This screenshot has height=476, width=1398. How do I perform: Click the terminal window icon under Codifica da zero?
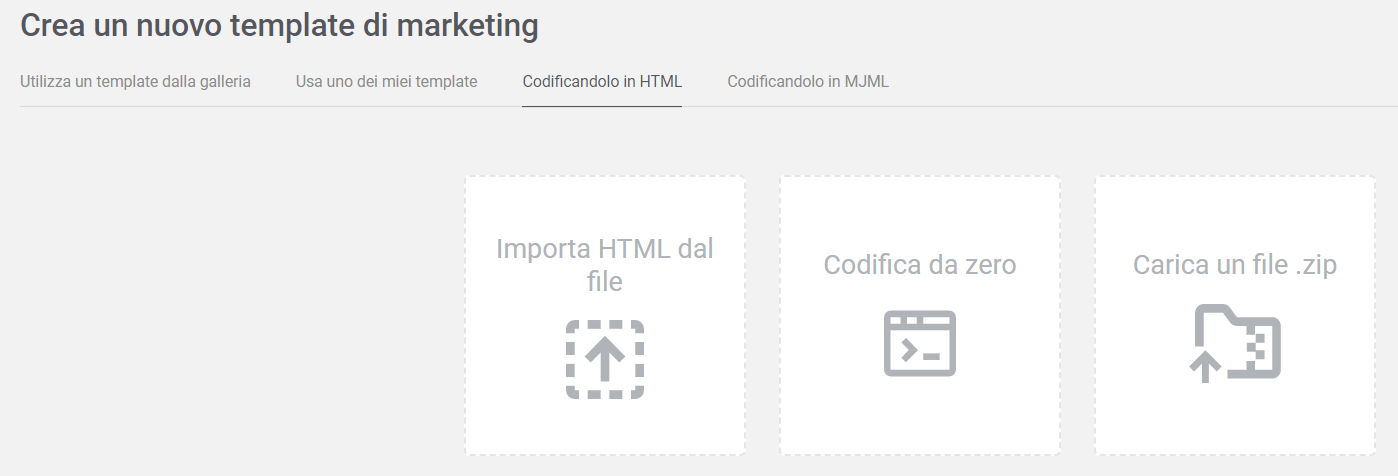(x=920, y=343)
